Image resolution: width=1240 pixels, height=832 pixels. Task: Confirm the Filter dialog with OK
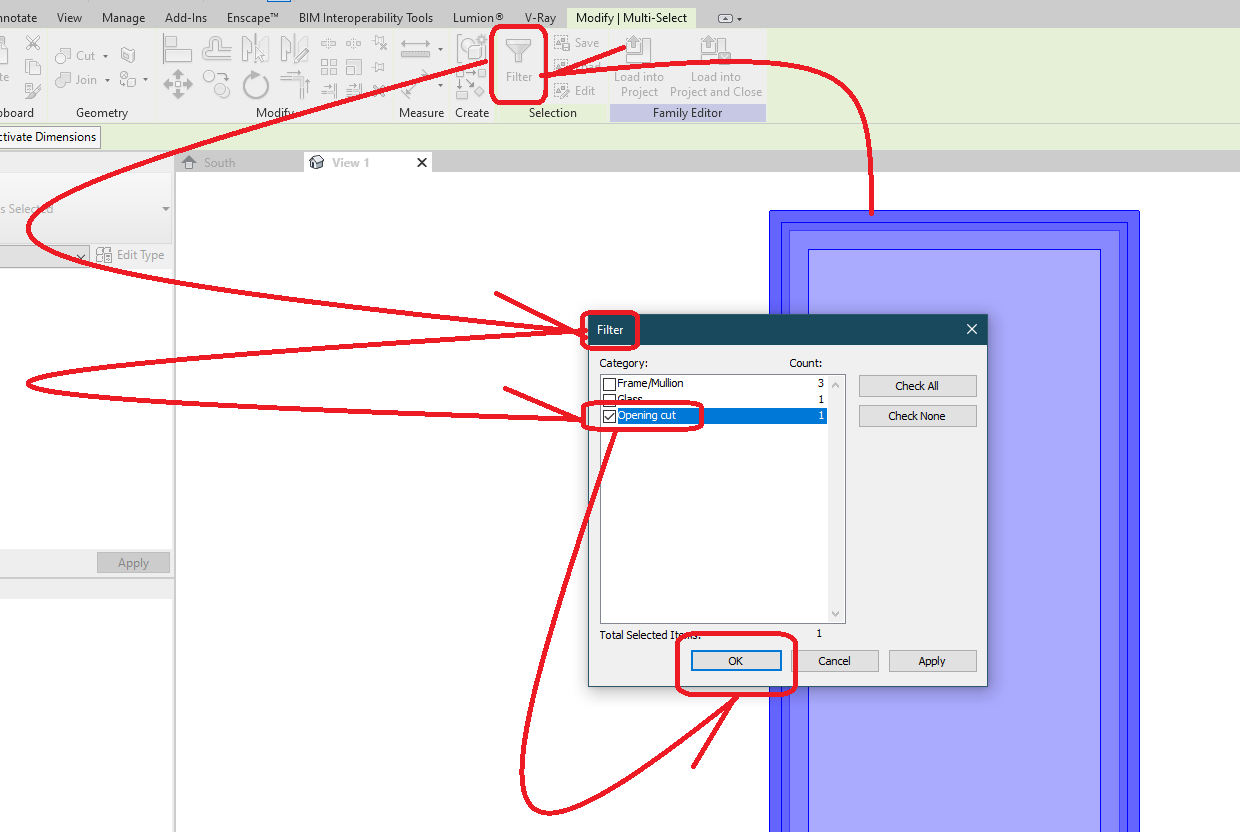coord(735,661)
